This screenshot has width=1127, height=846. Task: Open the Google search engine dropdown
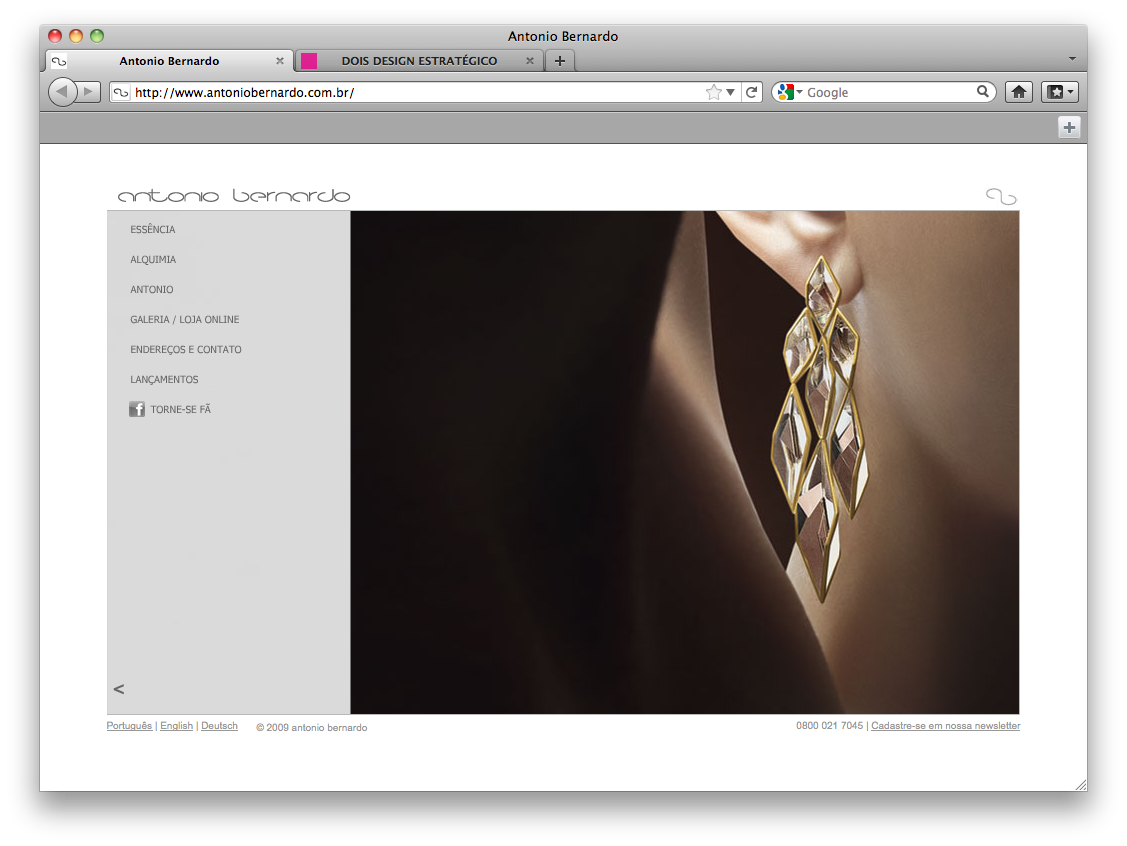click(788, 92)
